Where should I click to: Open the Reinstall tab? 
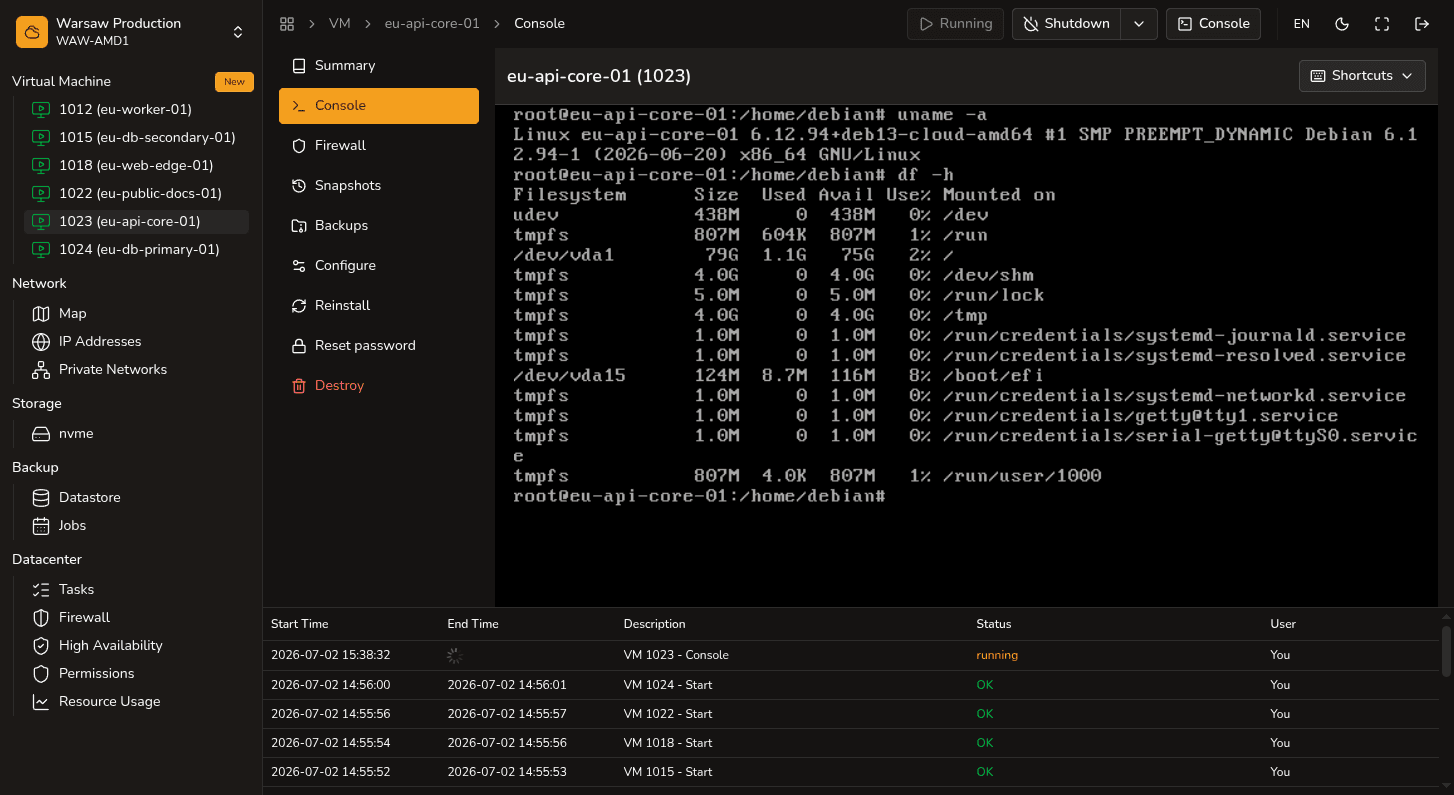[x=379, y=305]
